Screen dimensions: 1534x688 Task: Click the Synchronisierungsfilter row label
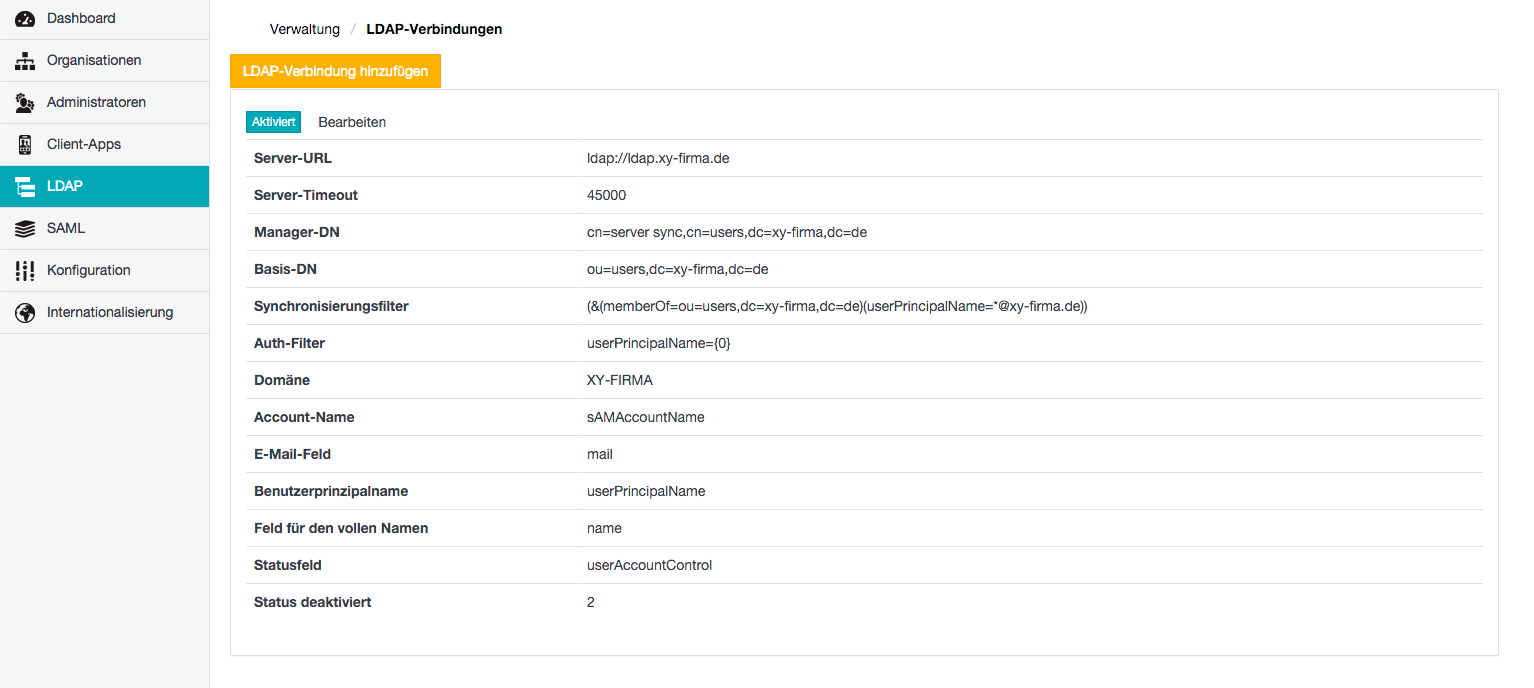coord(331,306)
